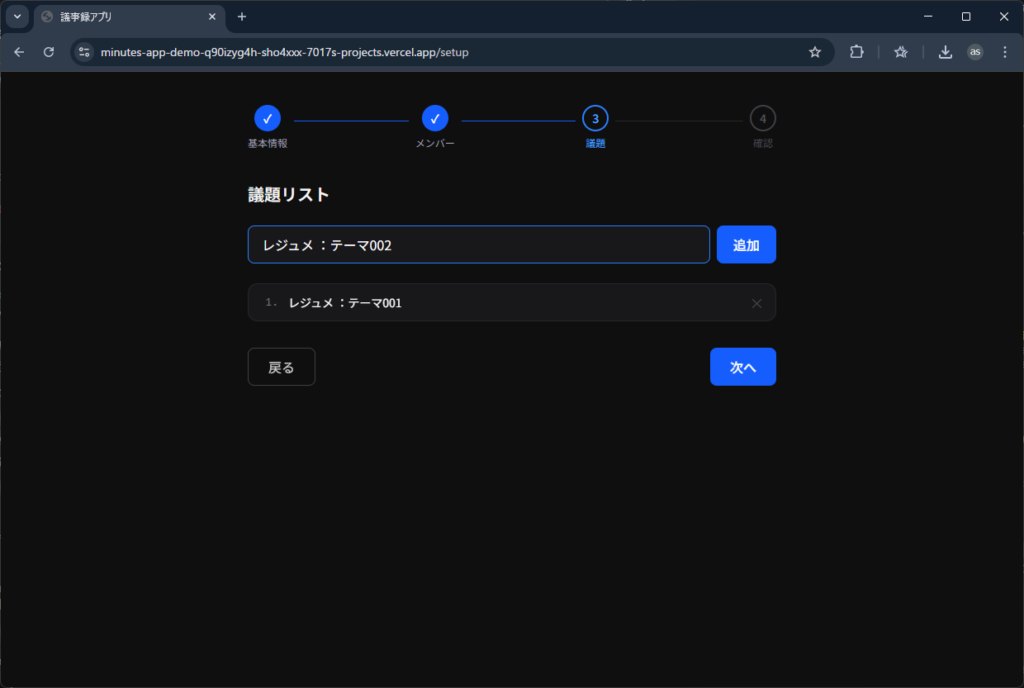Screen dimensions: 1024x688
Task: Focus the agenda topic input field
Action: tap(478, 245)
